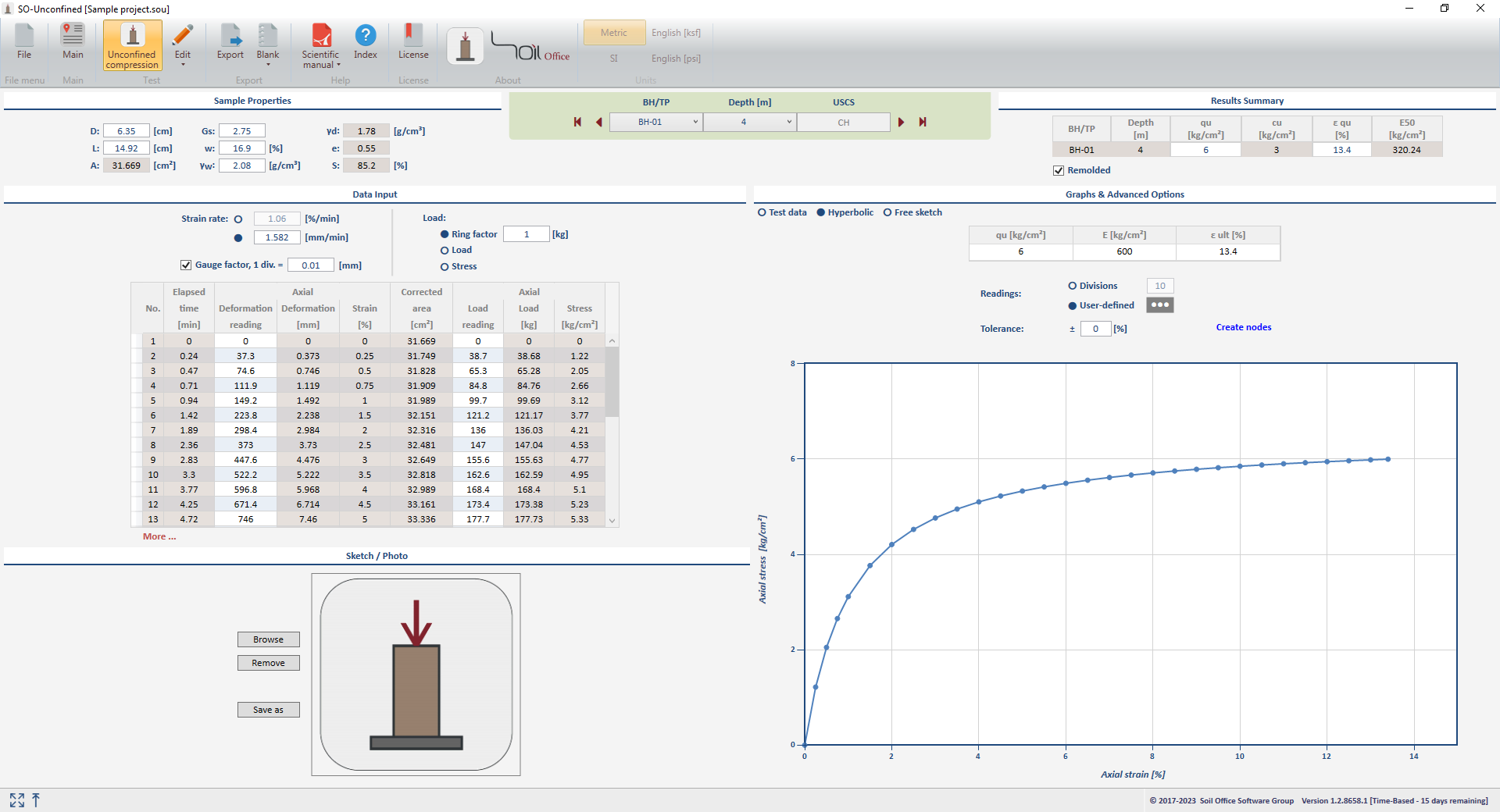Select the Unconfined compression test icon
The width and height of the screenshot is (1500, 812).
coord(132,45)
